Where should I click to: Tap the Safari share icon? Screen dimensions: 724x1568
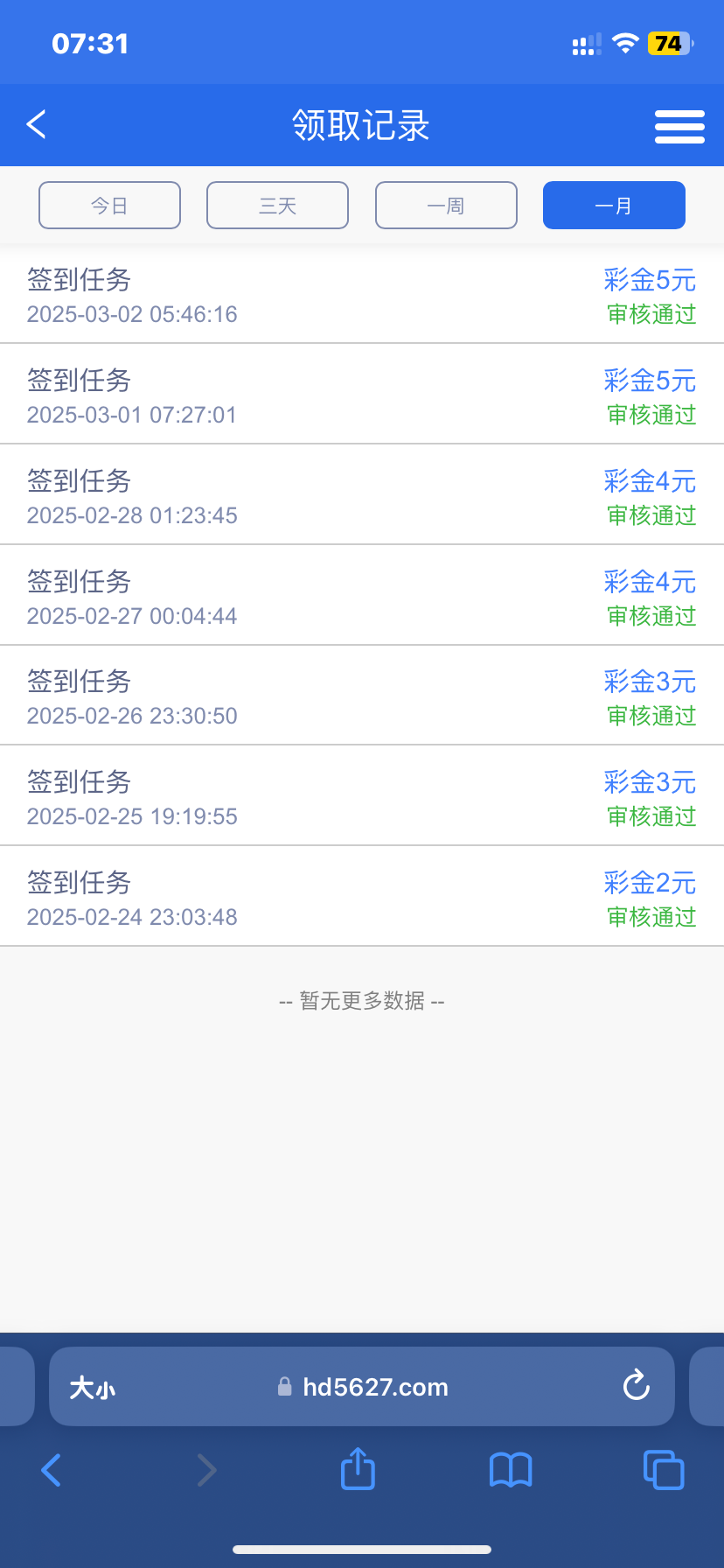(358, 1469)
